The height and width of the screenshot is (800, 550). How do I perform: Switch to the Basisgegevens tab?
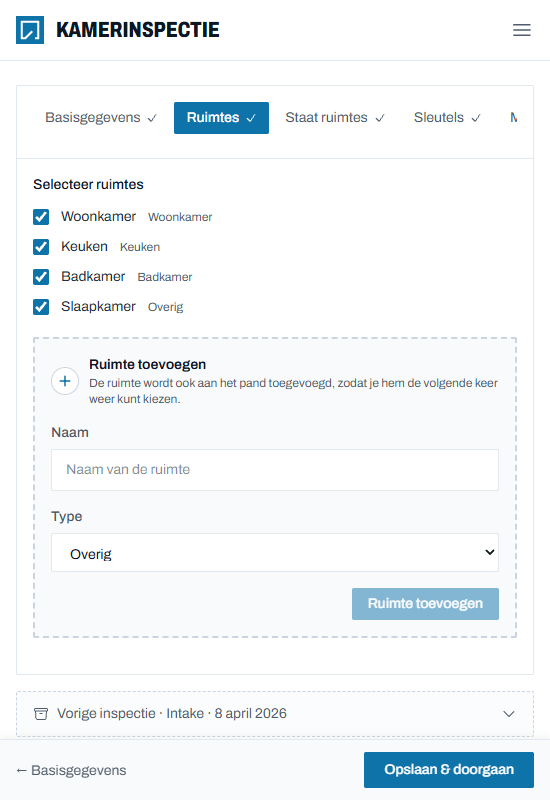[101, 118]
